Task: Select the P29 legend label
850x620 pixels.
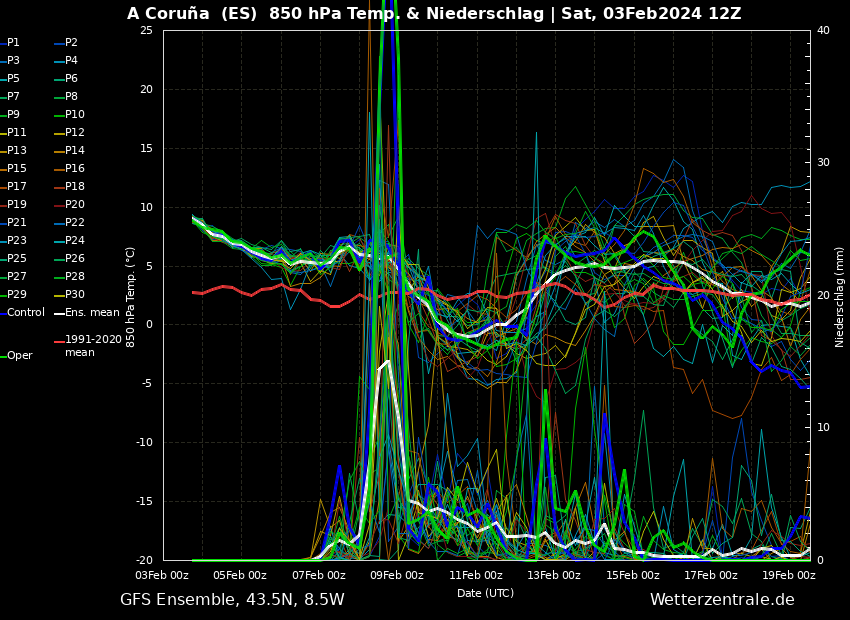Action: click(17, 294)
